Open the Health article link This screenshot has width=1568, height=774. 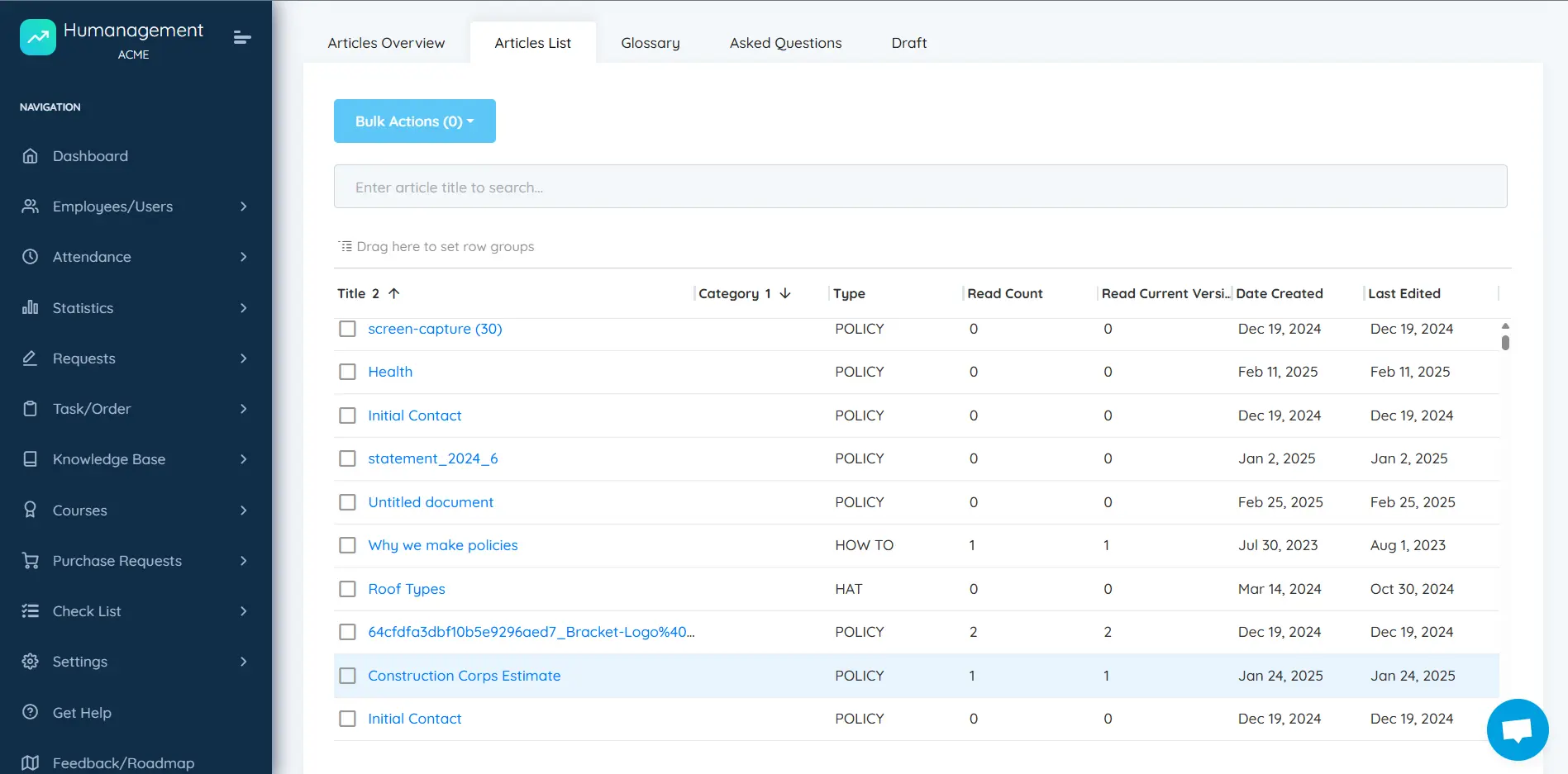click(390, 372)
